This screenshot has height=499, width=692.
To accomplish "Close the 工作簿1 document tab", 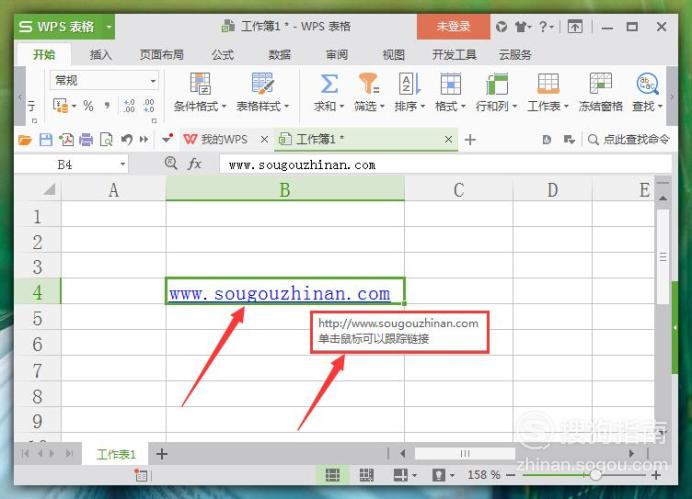I will [x=448, y=139].
